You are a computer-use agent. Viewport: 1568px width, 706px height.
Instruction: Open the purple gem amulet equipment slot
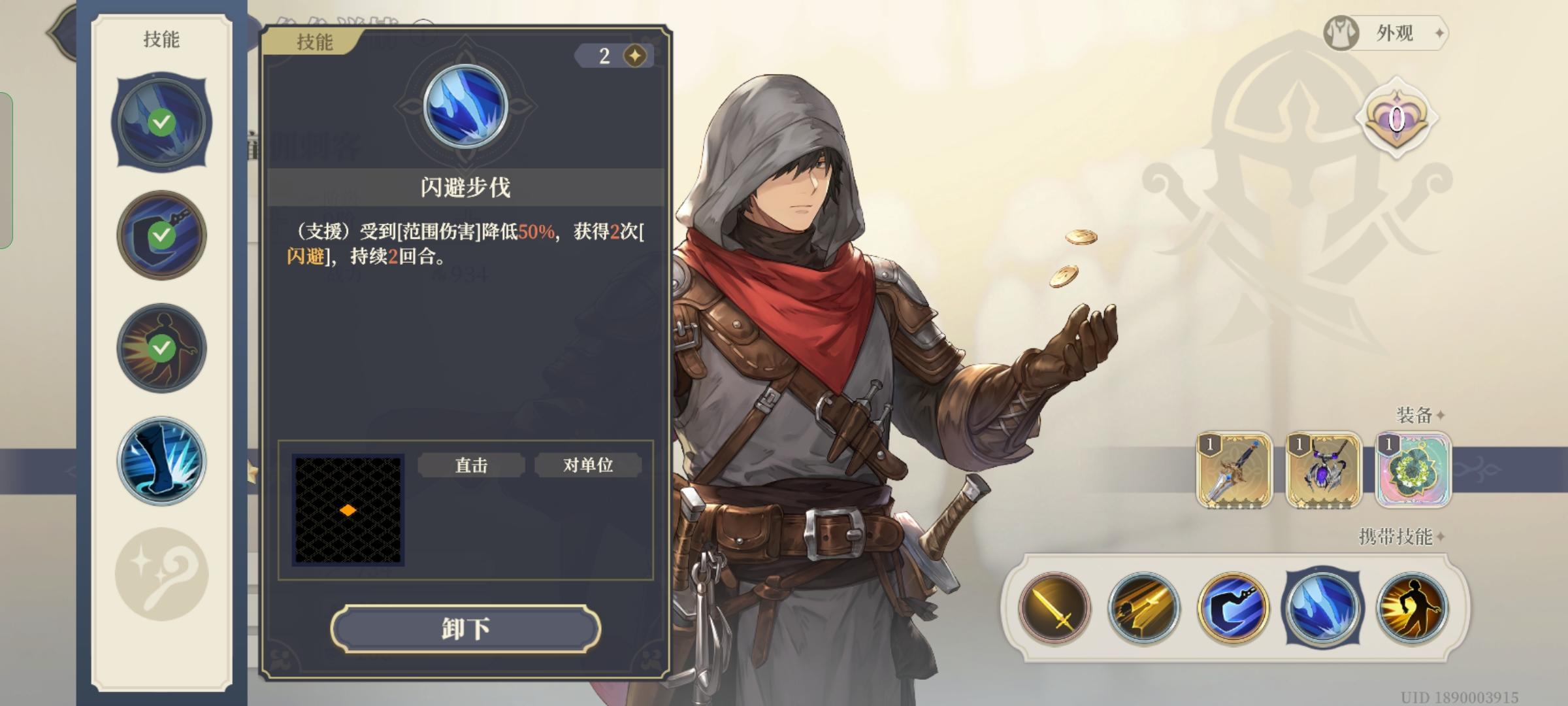click(x=1324, y=471)
